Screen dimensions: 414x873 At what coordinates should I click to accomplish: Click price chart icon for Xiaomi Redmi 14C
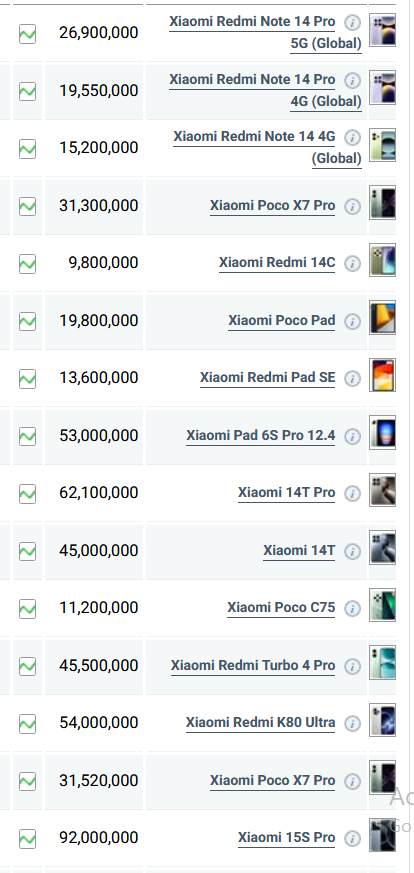point(27,263)
